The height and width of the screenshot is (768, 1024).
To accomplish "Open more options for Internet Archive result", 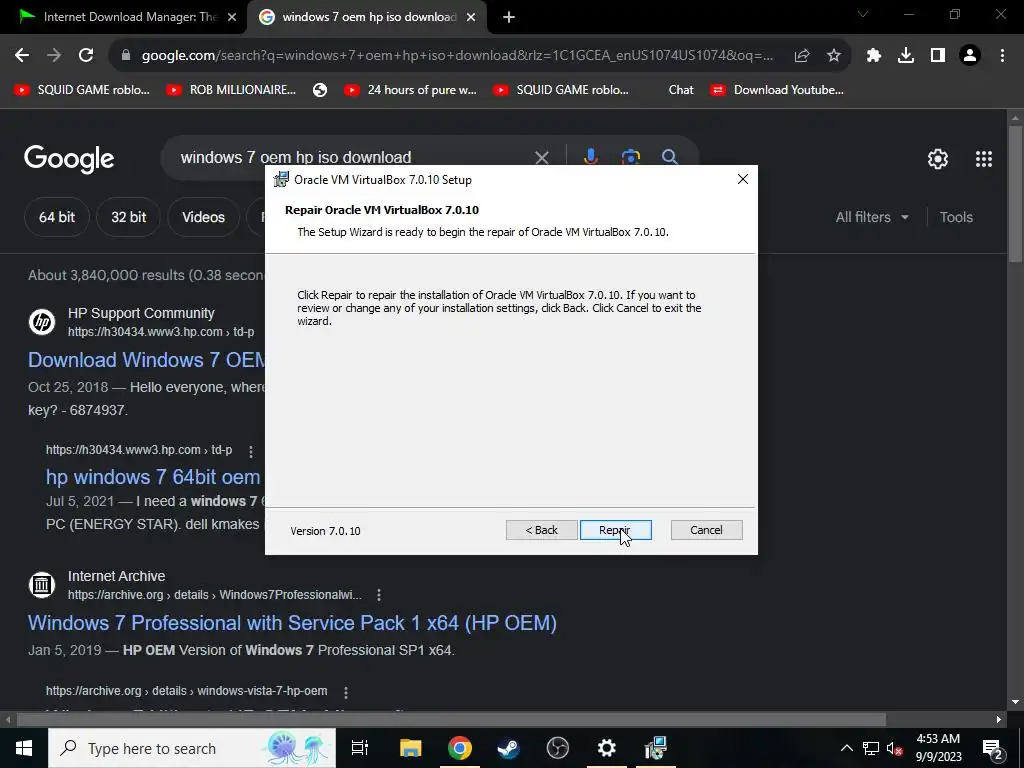I will (379, 595).
